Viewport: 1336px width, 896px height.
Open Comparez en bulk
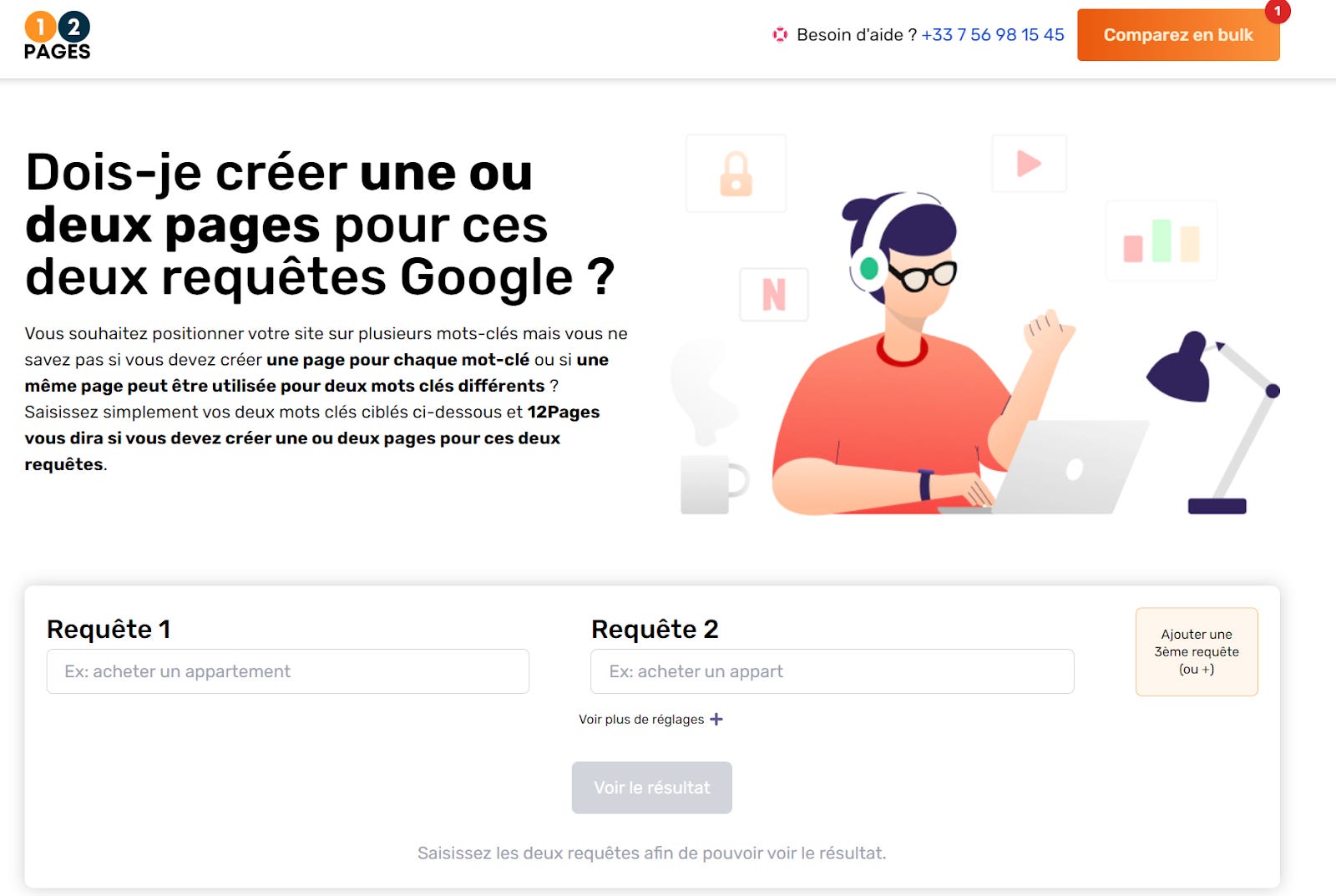tap(1178, 35)
